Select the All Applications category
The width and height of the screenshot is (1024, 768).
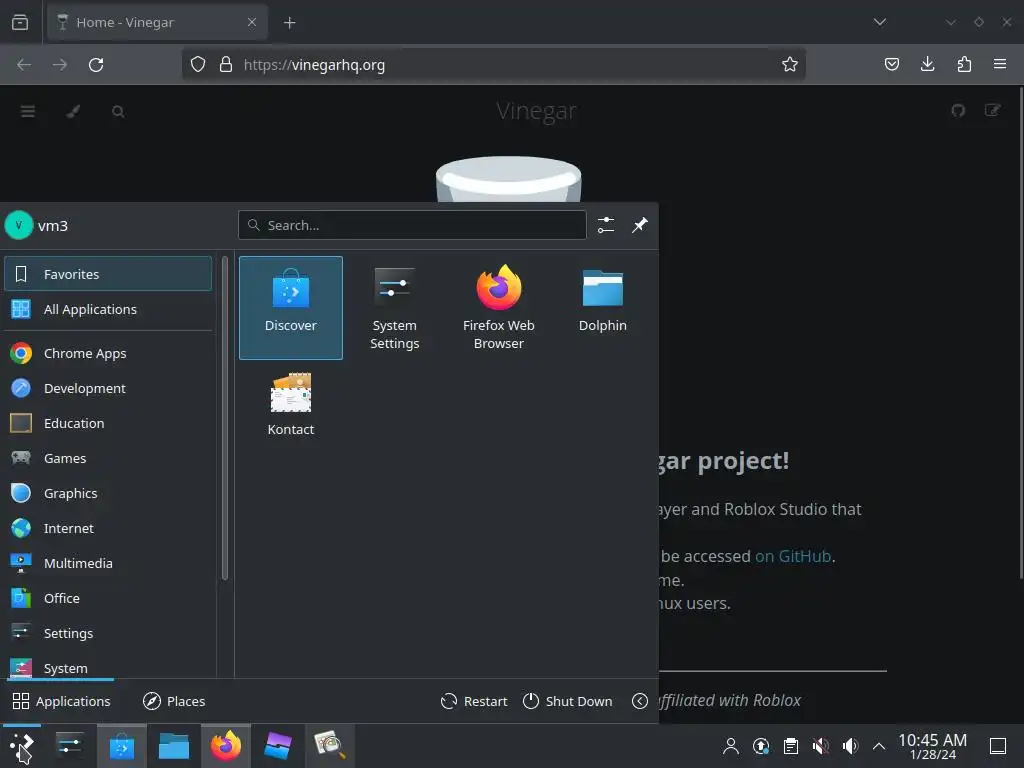(108, 309)
